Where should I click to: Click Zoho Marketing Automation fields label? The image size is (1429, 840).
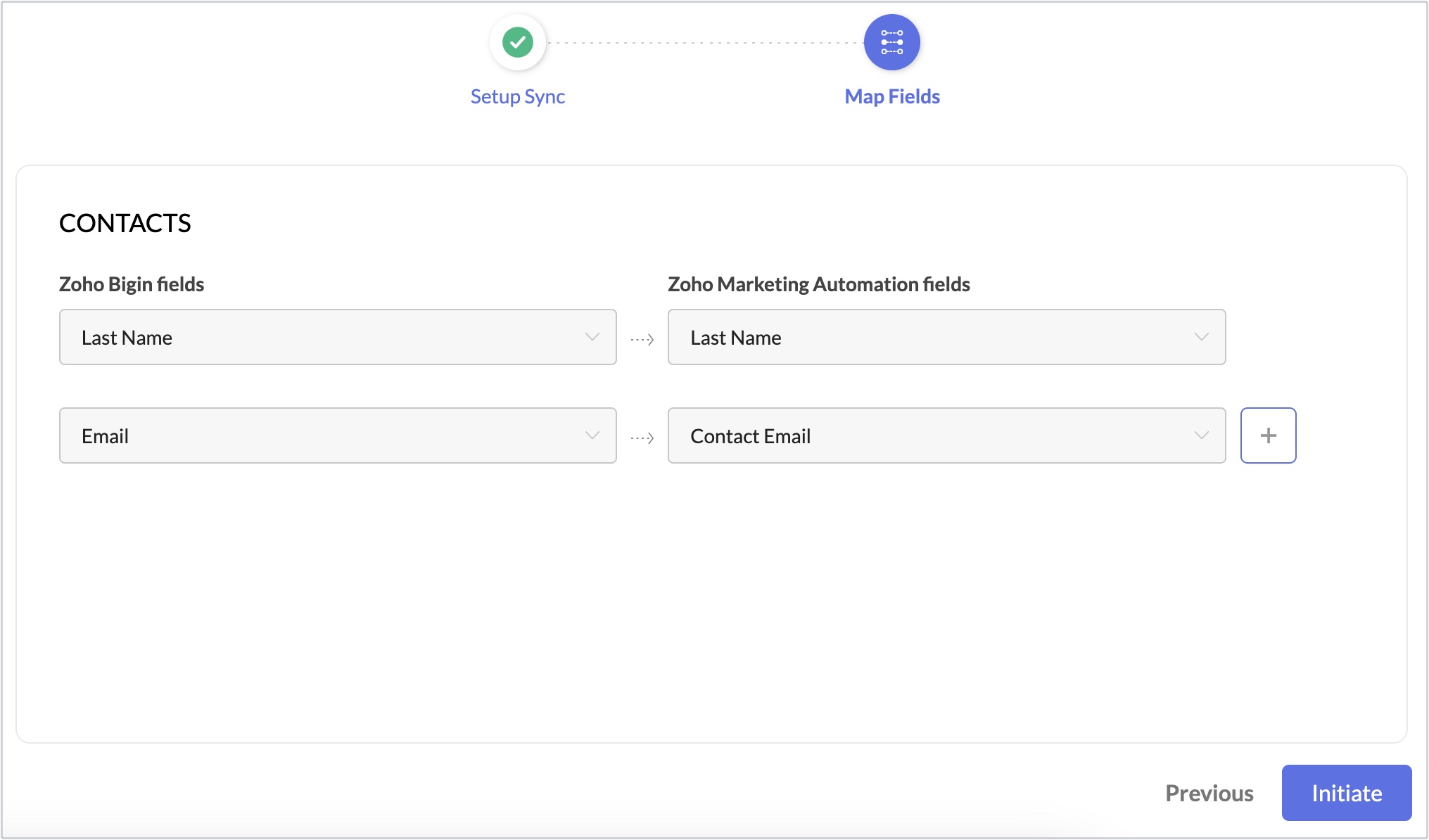819,284
